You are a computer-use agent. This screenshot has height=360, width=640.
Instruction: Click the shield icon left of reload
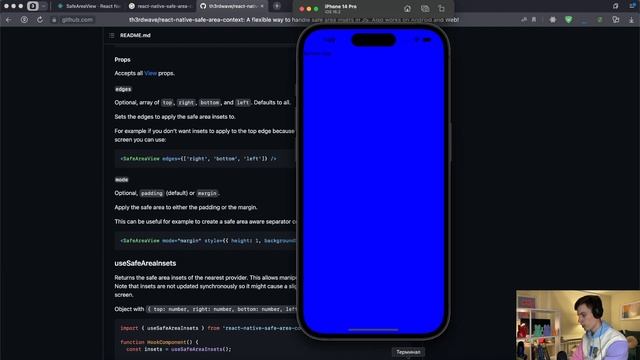click(x=24, y=20)
